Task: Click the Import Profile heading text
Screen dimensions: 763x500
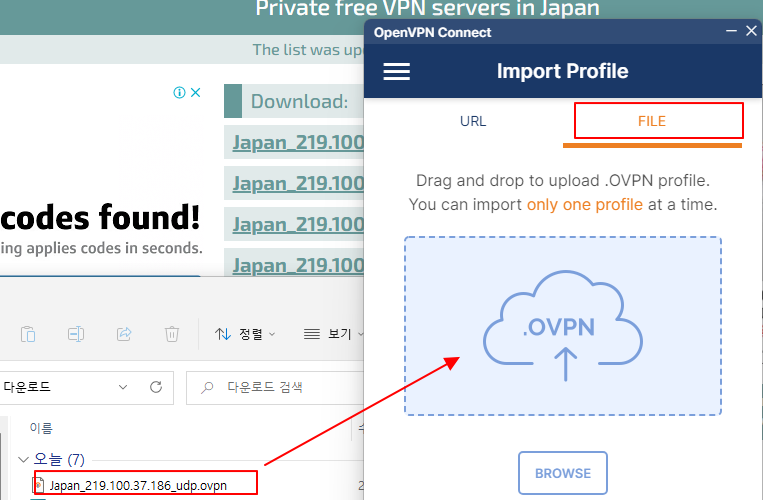Action: pyautogui.click(x=562, y=71)
